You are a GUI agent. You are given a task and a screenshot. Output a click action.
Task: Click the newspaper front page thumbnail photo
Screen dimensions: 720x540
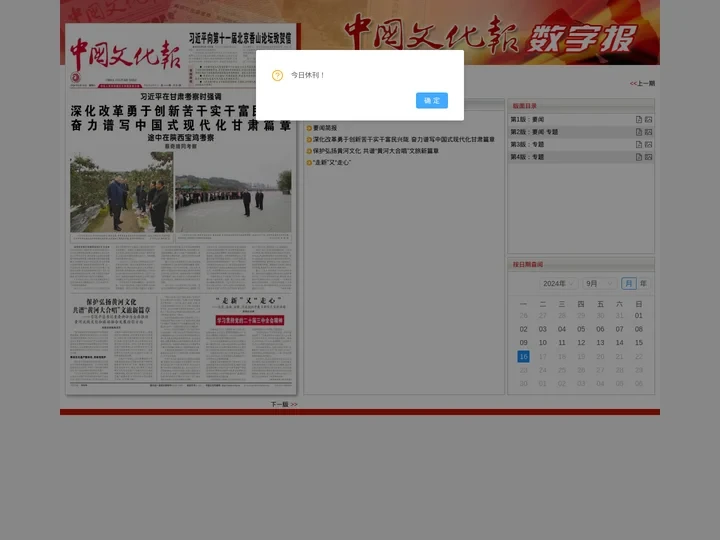coord(181,209)
